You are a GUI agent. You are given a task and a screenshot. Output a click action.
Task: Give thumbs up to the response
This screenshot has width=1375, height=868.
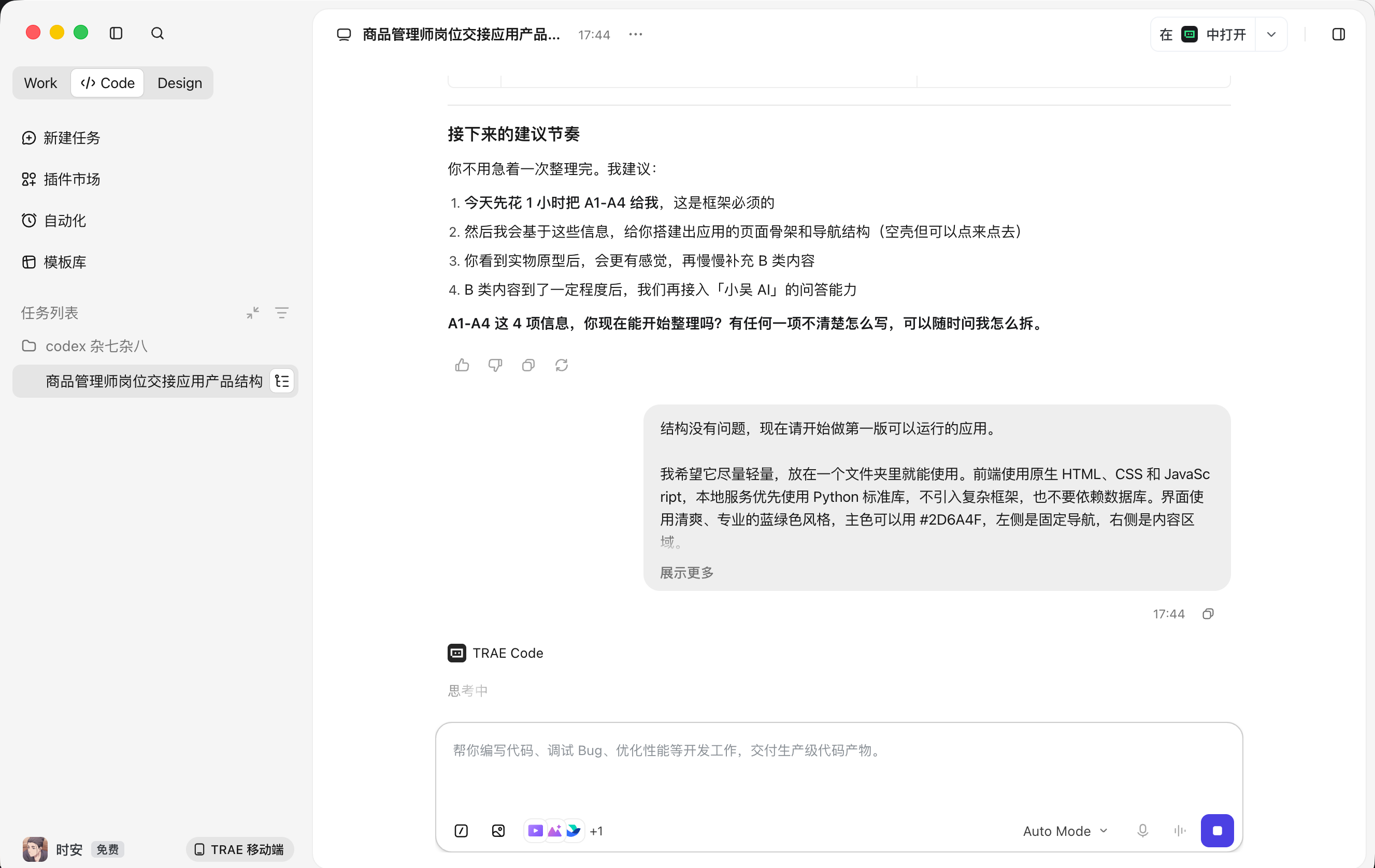(462, 365)
